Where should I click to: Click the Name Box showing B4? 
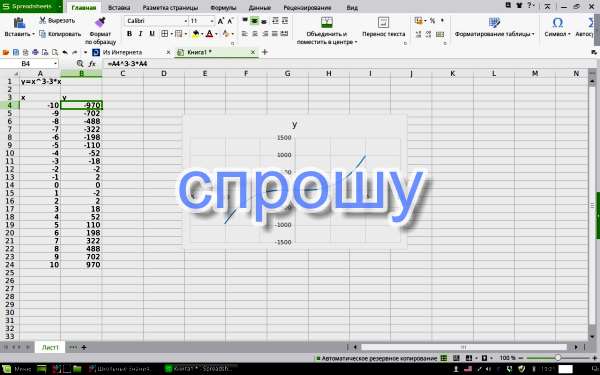point(29,64)
